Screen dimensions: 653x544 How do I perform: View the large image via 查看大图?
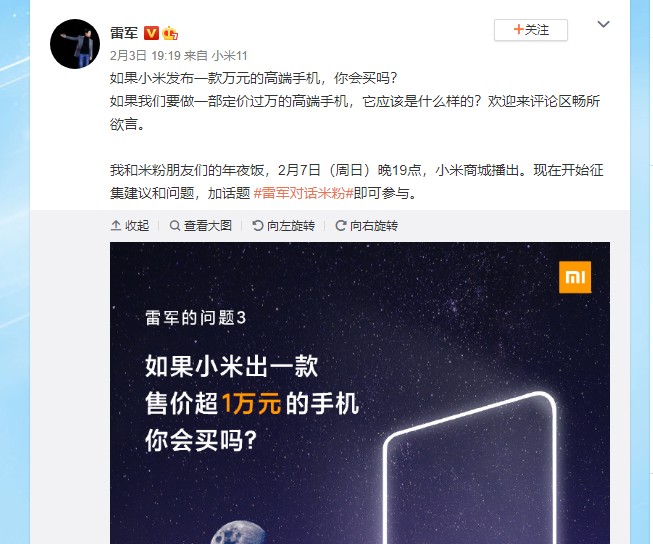pos(201,225)
